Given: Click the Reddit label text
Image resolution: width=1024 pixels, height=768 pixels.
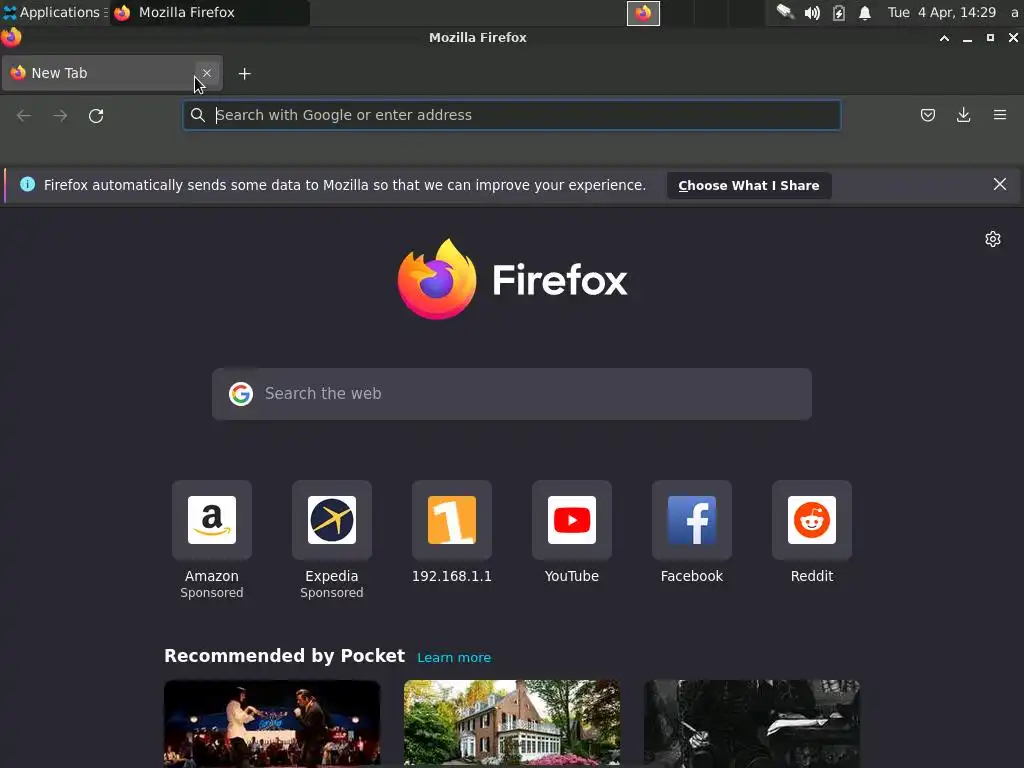Looking at the screenshot, I should coord(812,576).
